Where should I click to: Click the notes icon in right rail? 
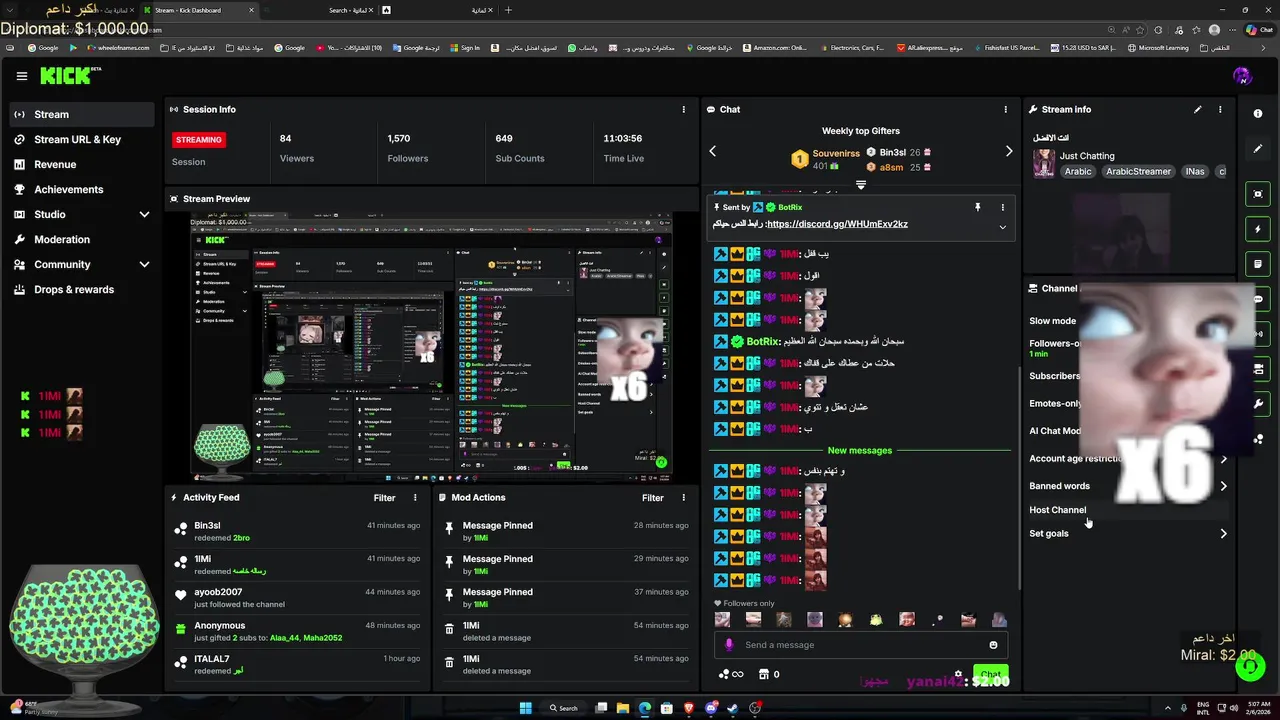pyautogui.click(x=1258, y=264)
